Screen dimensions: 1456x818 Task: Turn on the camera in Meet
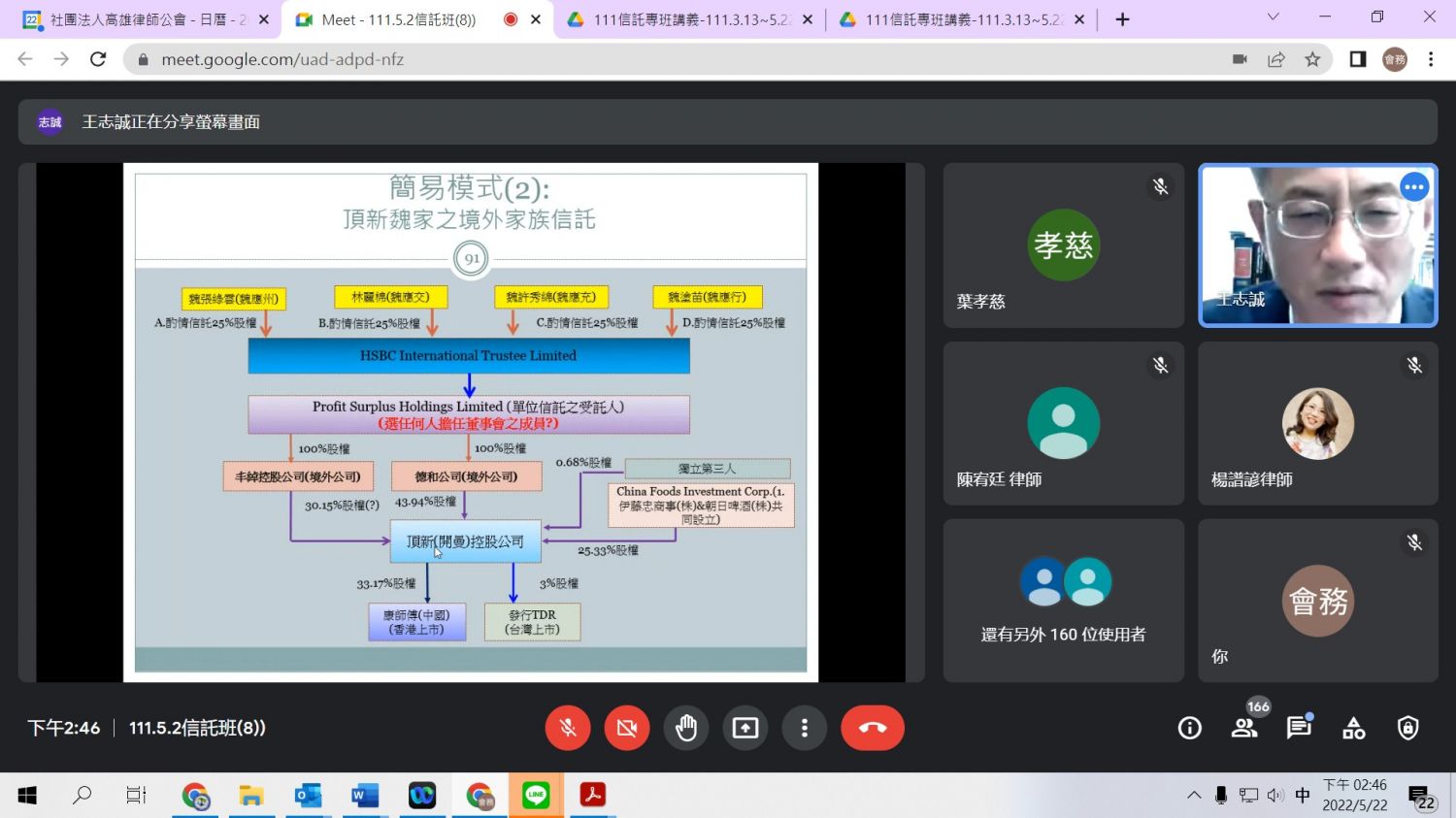[627, 728]
